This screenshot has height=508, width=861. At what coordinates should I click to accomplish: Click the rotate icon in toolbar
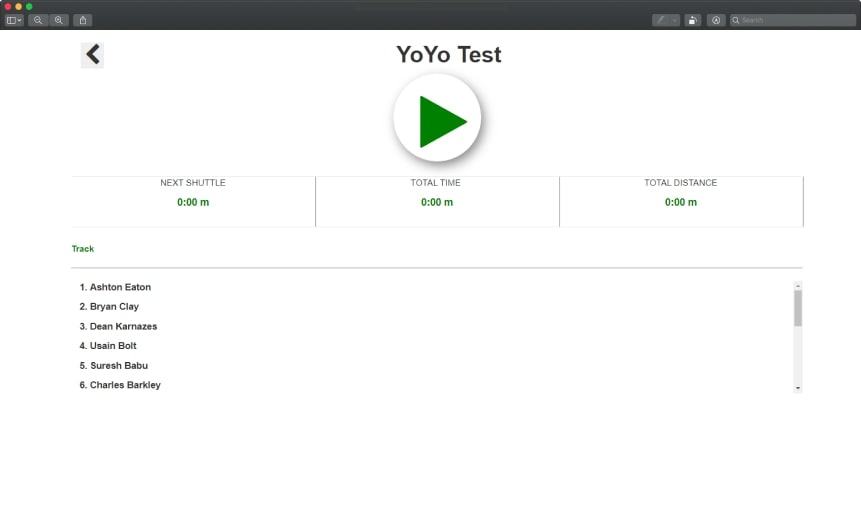692,20
